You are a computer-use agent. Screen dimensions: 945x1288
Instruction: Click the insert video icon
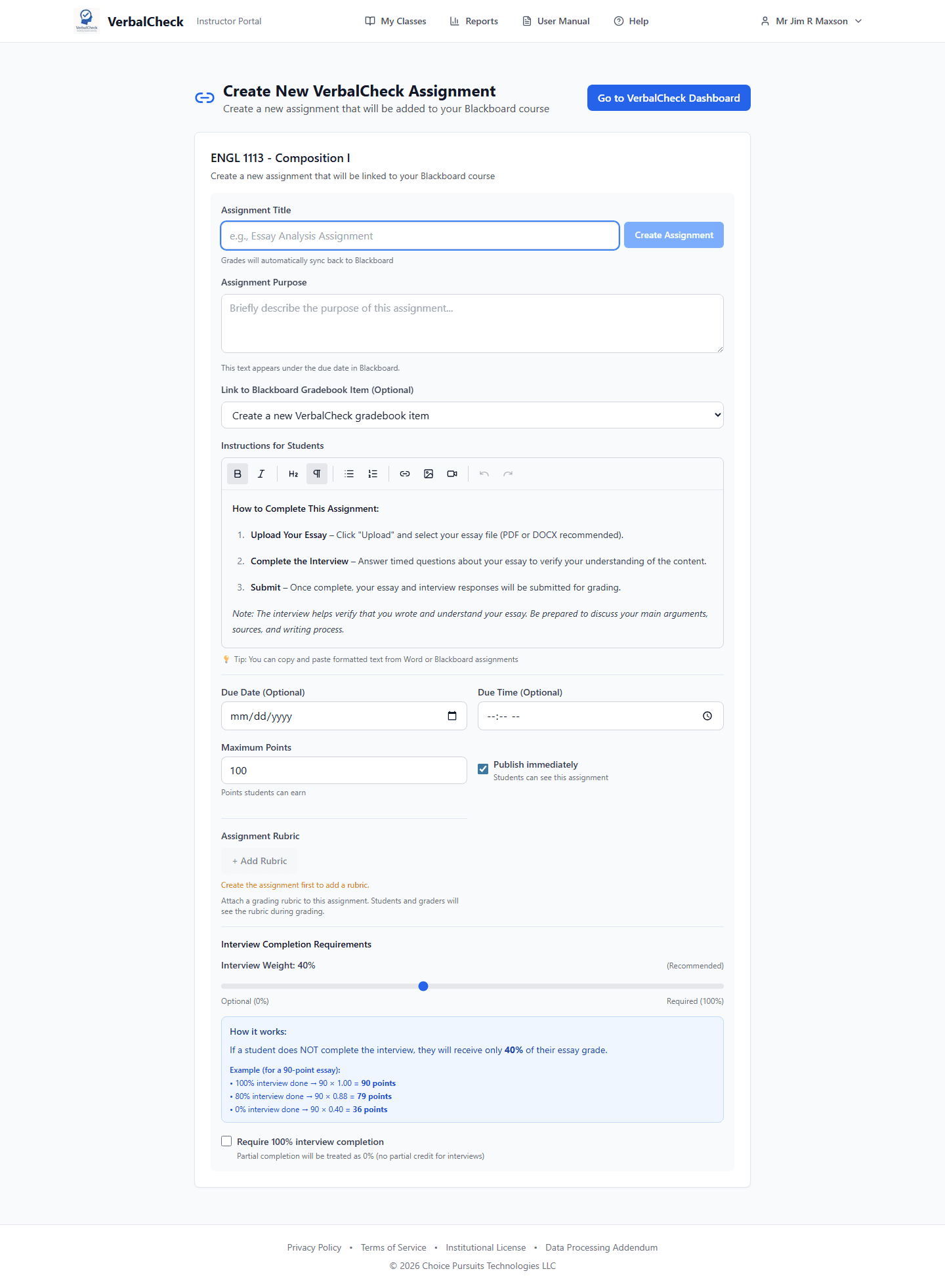(452, 474)
